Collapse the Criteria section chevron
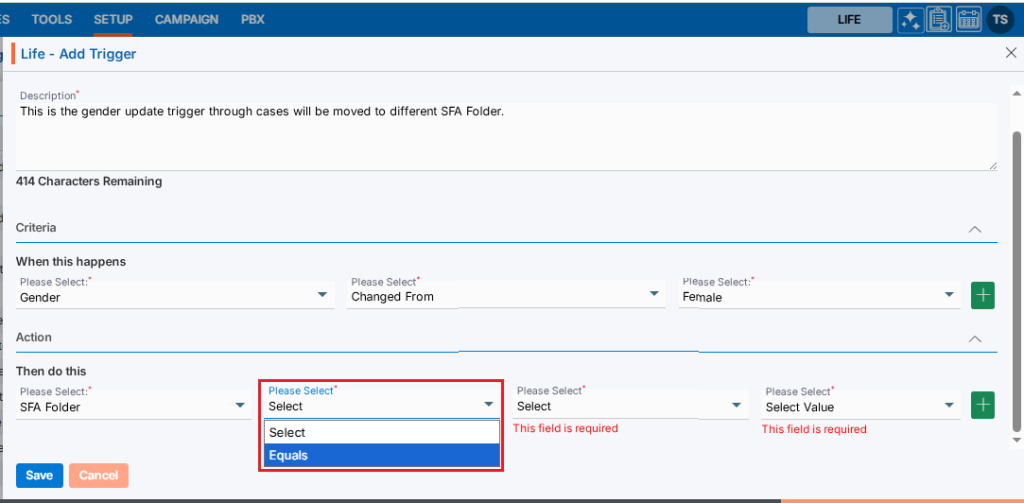The height and width of the screenshot is (503, 1024). point(975,229)
